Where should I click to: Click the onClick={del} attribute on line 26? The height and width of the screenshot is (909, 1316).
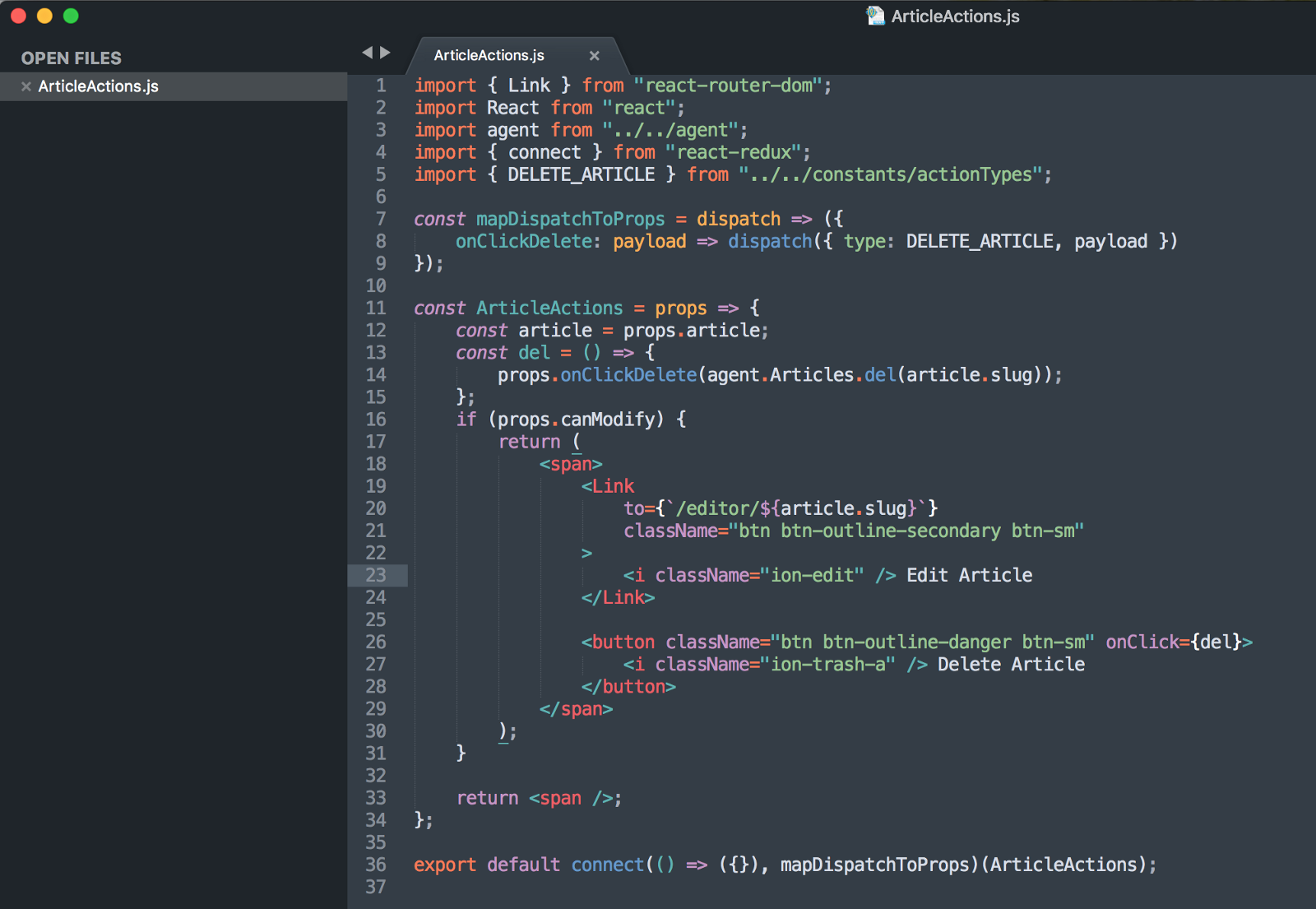(x=1173, y=642)
